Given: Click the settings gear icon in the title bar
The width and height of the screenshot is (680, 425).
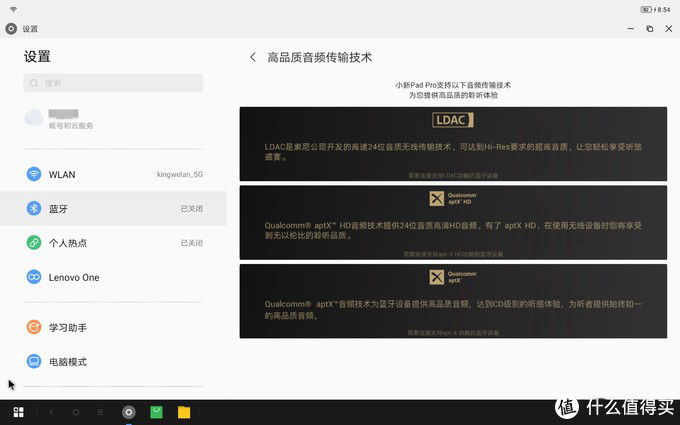Looking at the screenshot, I should coord(11,29).
